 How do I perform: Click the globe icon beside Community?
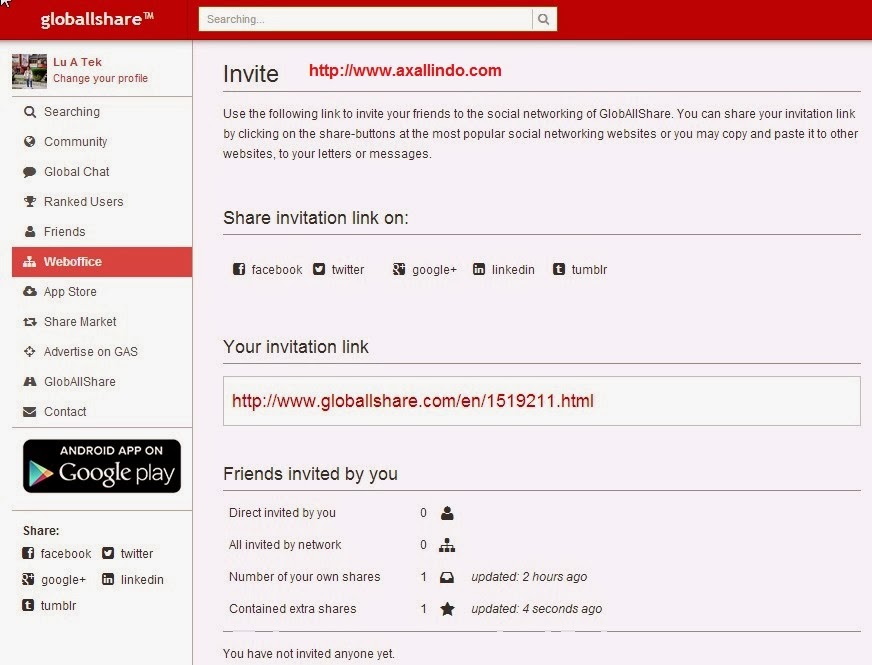point(29,142)
